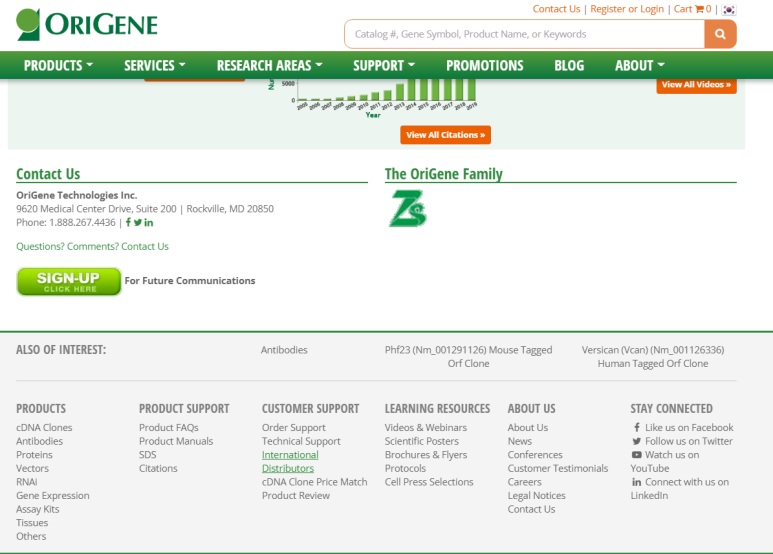Focus the catalog search input field
The width and height of the screenshot is (773, 554).
[x=525, y=34]
